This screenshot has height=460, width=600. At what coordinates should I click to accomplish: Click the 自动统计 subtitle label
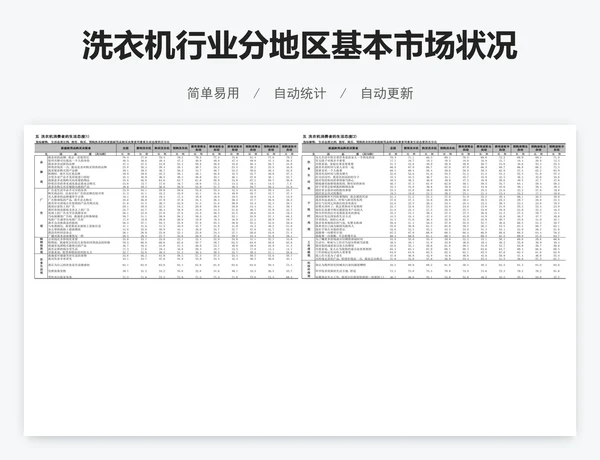click(x=300, y=93)
